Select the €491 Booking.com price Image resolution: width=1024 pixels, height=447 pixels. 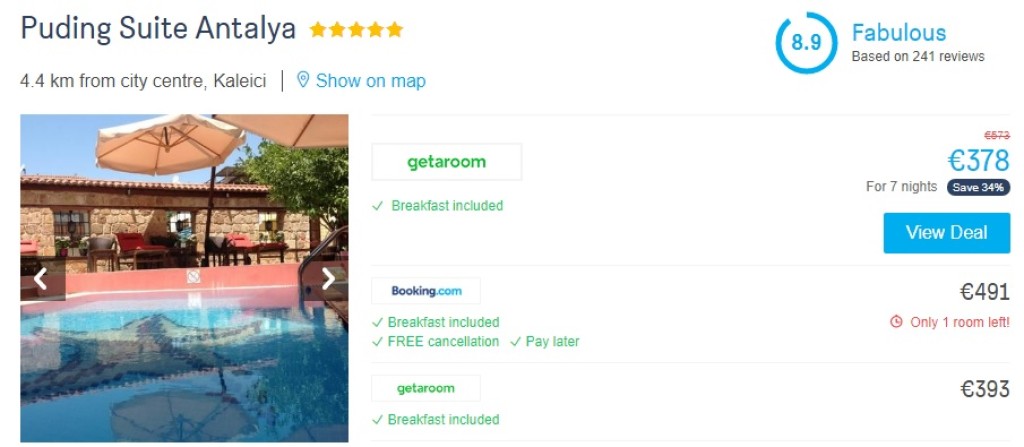(x=984, y=292)
